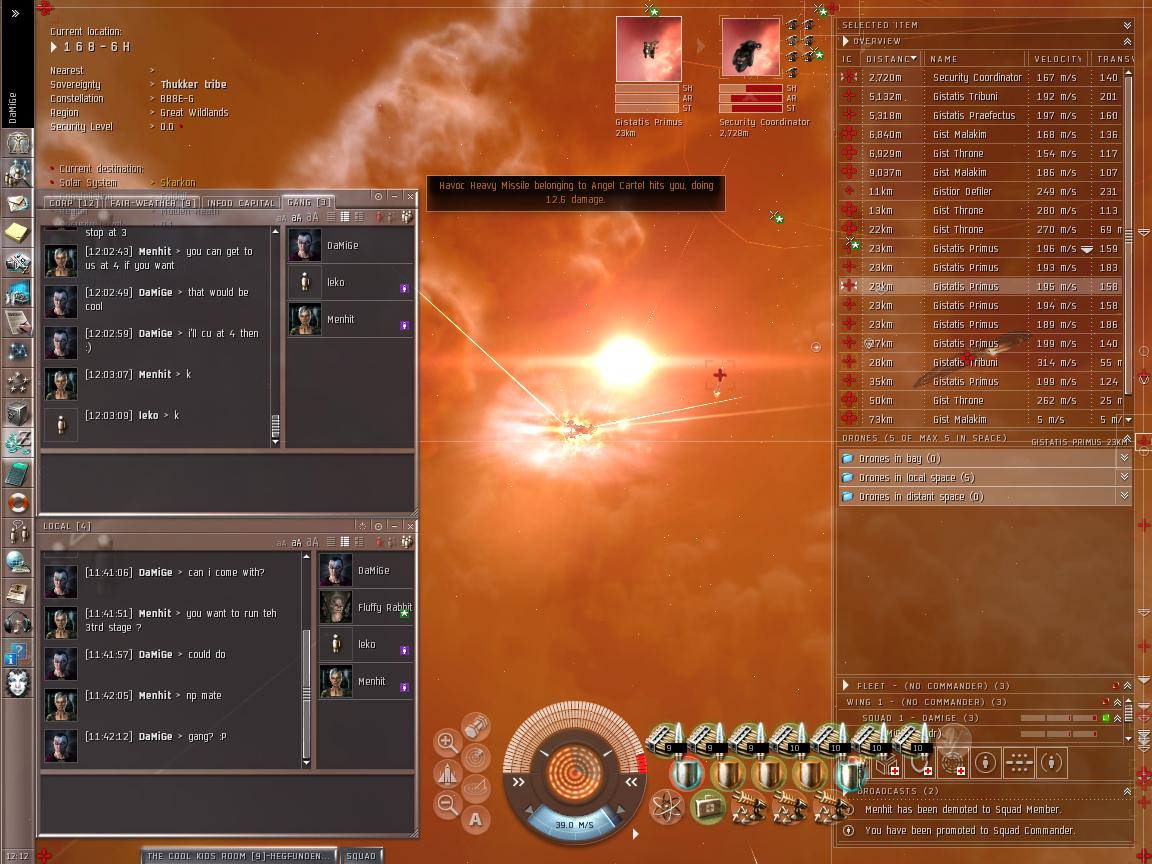This screenshot has height=864, width=1152.
Task: Open People & Places in the sidebar
Action: tap(18, 173)
